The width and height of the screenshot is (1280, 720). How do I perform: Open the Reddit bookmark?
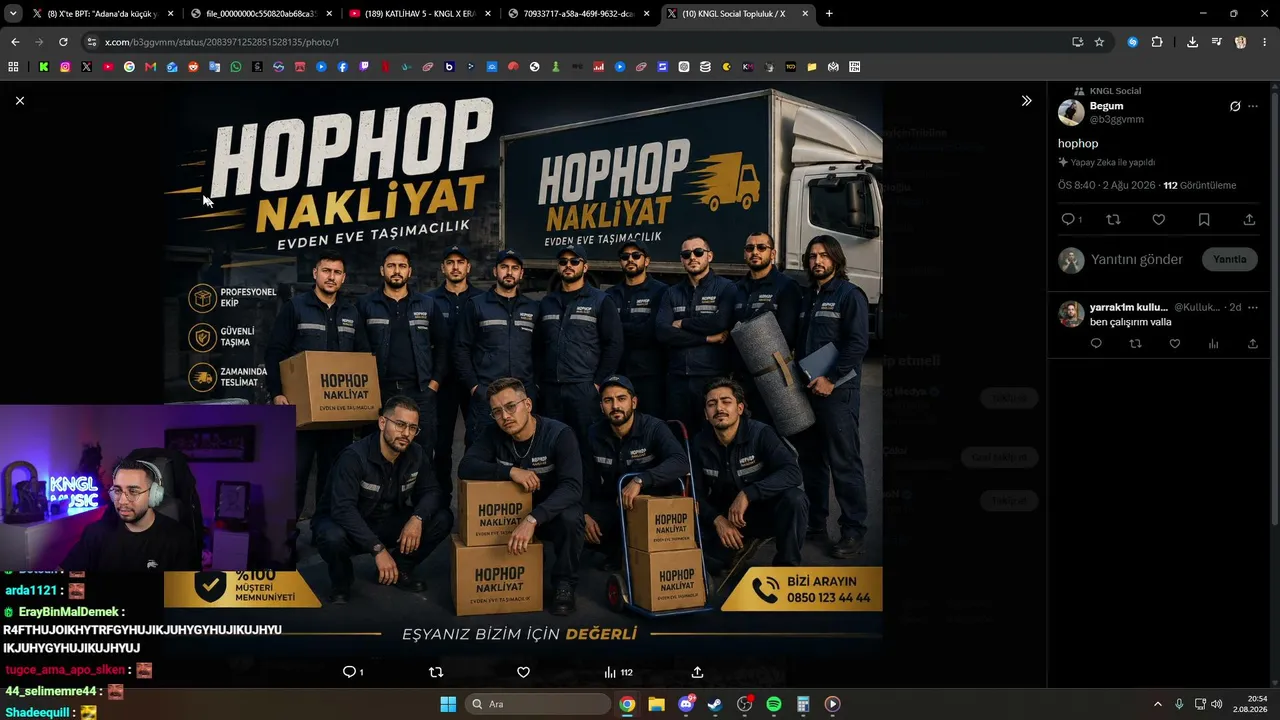[193, 67]
